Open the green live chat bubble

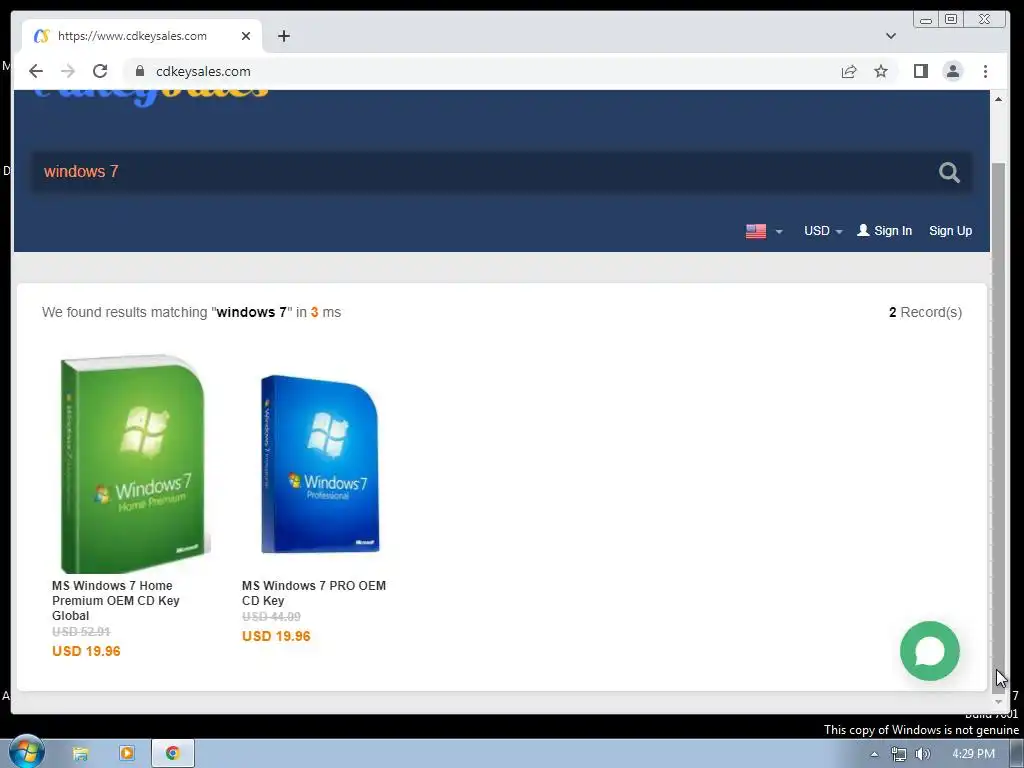pos(929,650)
